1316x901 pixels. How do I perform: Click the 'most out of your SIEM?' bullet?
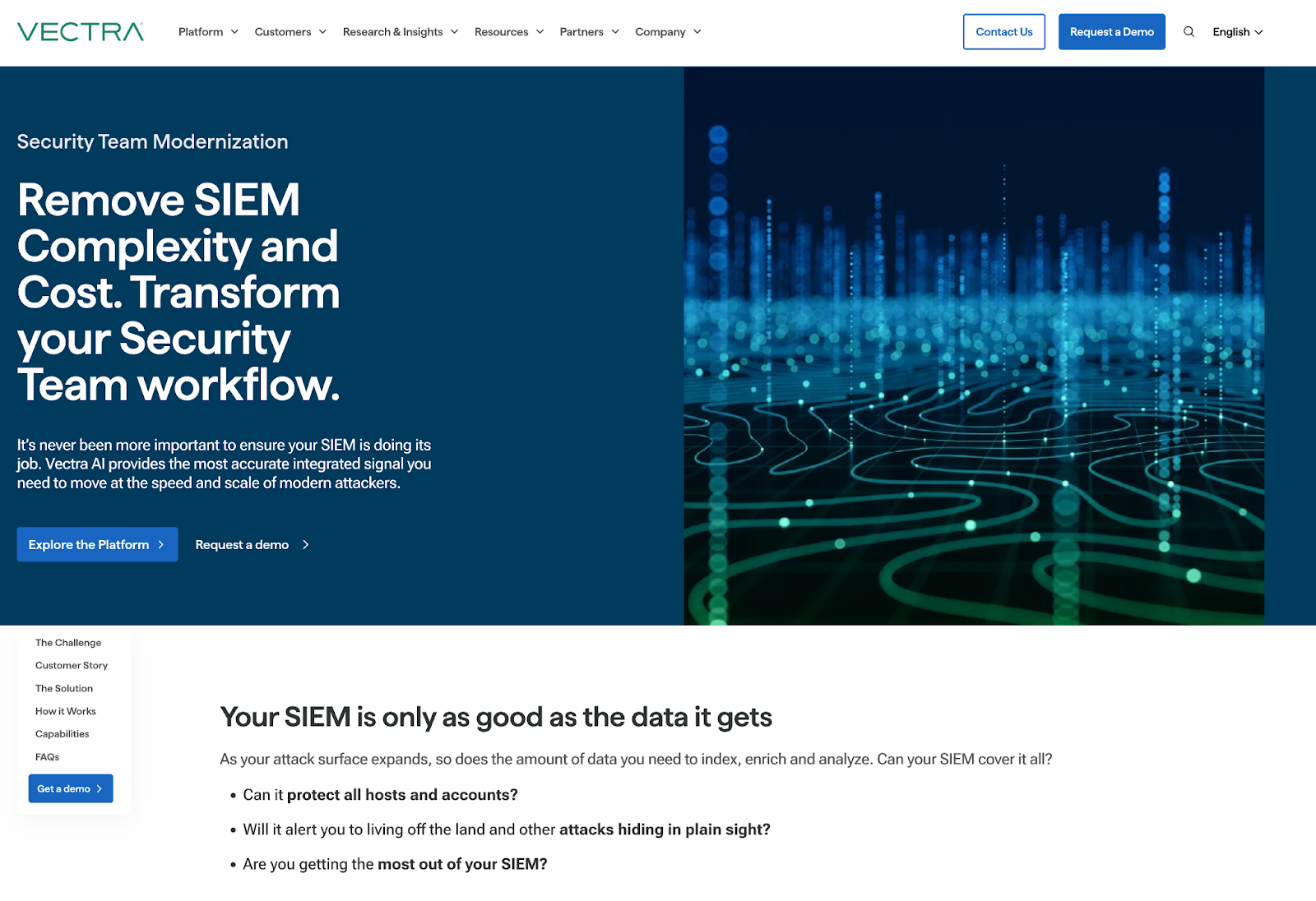pyautogui.click(x=462, y=864)
